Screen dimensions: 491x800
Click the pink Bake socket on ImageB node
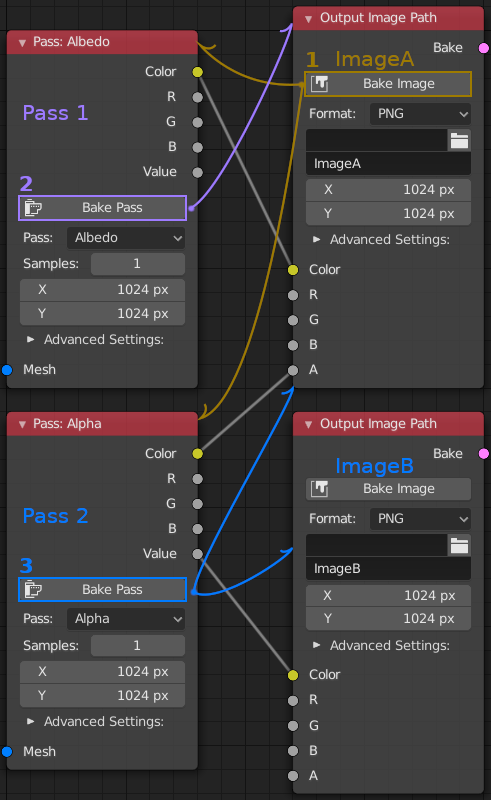tap(484, 454)
